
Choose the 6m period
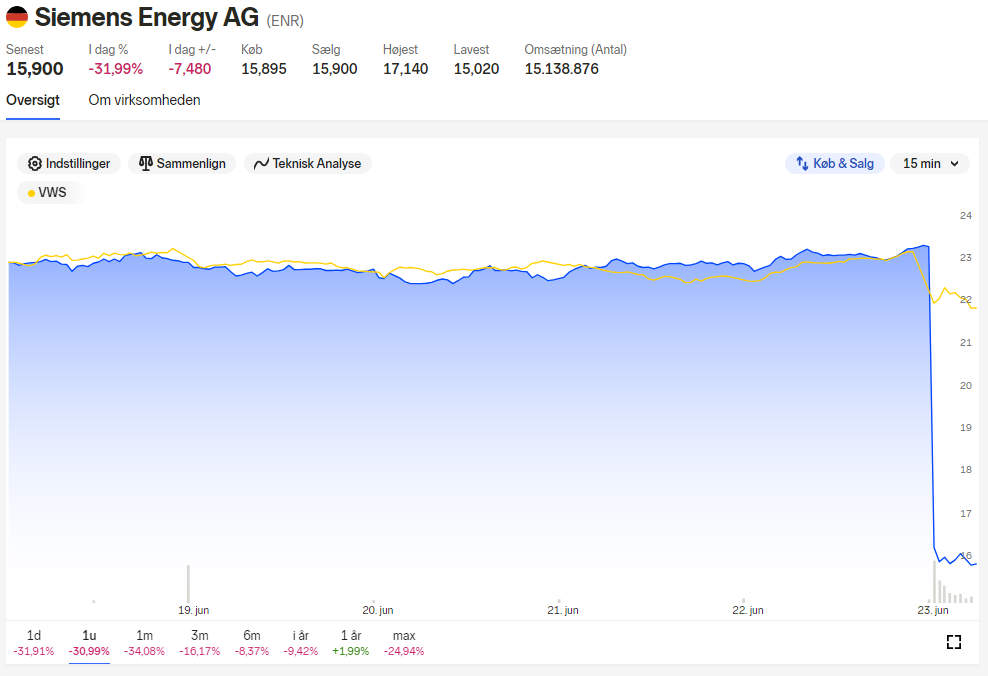(x=252, y=643)
